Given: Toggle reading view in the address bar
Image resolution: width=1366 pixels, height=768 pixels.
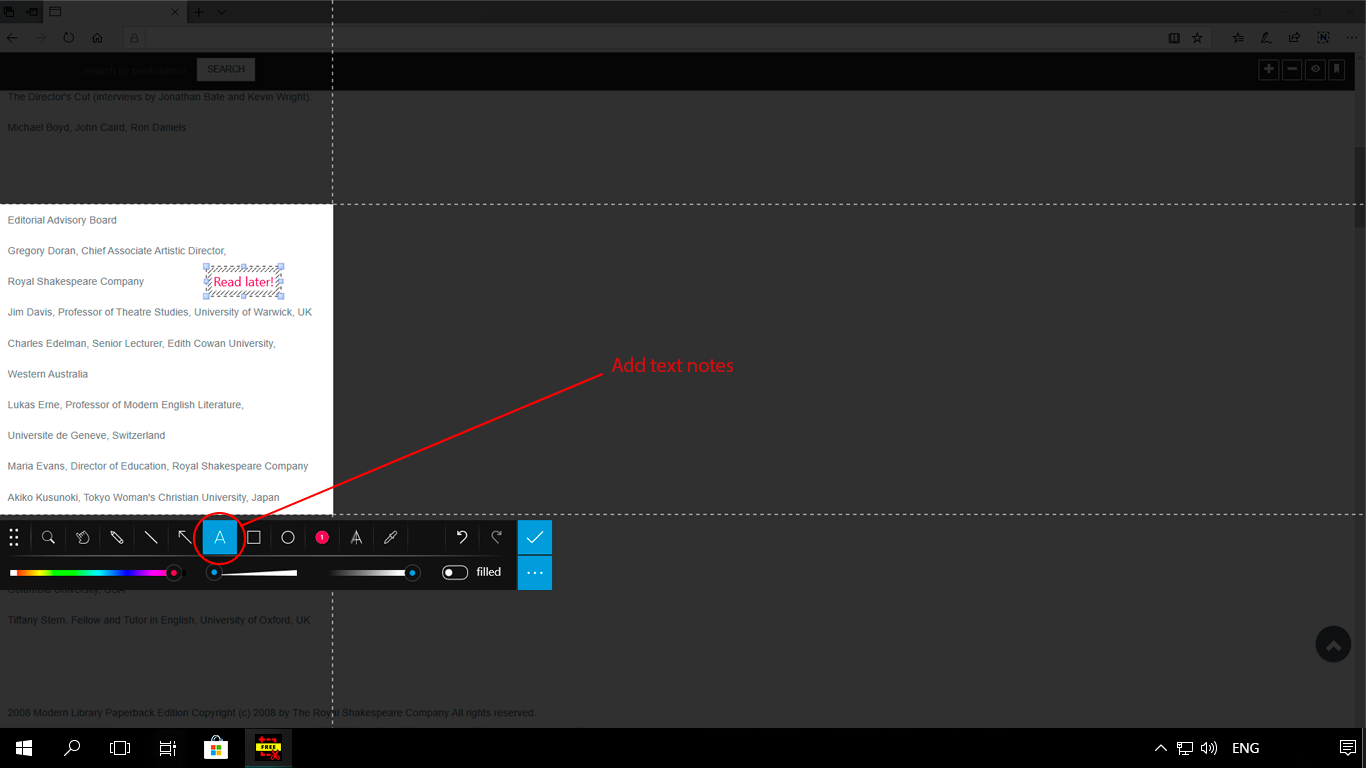Looking at the screenshot, I should [1173, 37].
